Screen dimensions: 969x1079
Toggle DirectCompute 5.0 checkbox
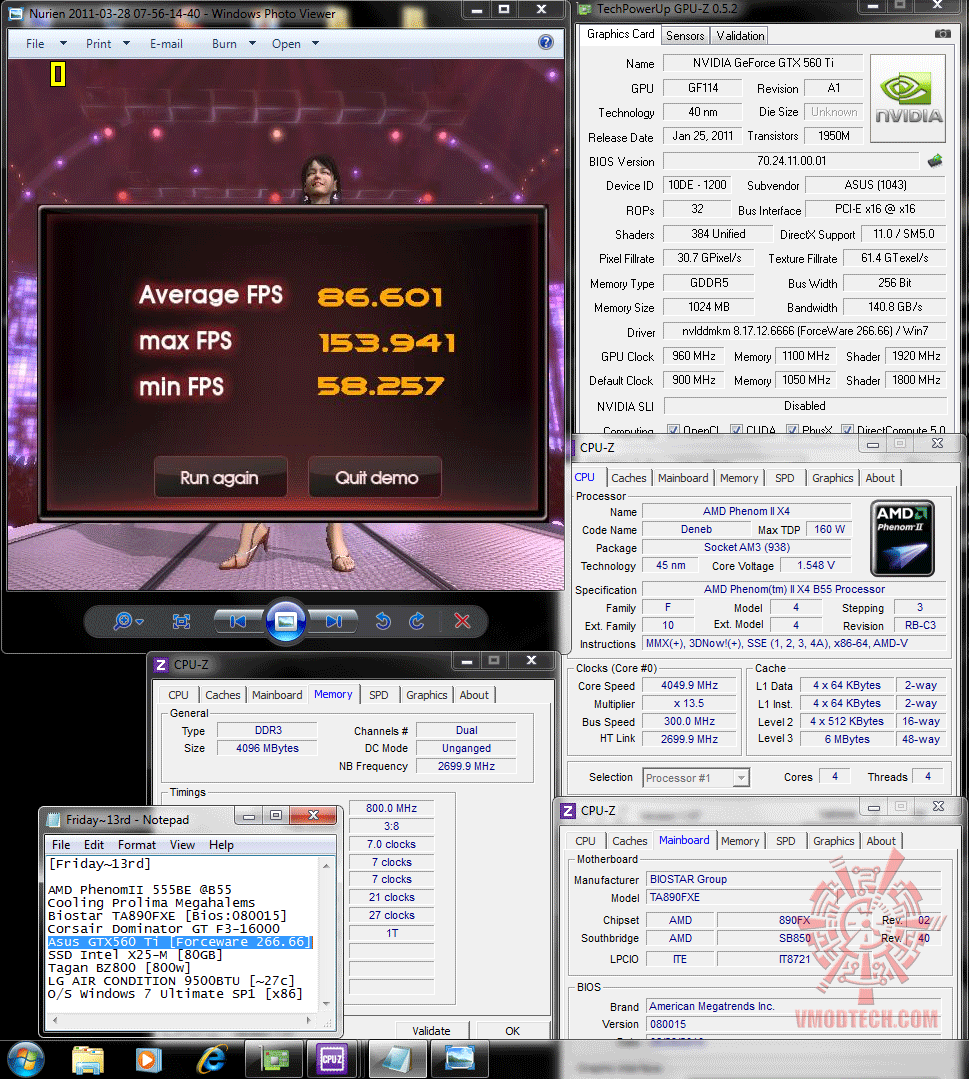(x=847, y=430)
